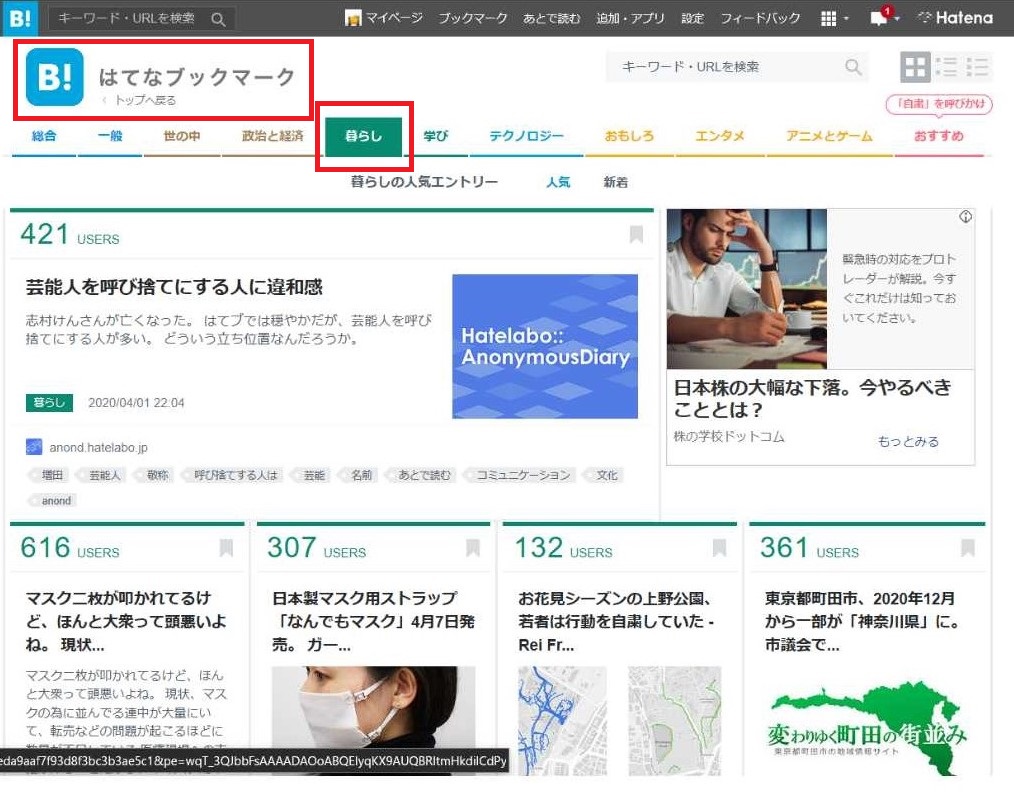The width and height of the screenshot is (1014, 795).
Task: Click the Hatena logo in top bar
Action: click(955, 17)
